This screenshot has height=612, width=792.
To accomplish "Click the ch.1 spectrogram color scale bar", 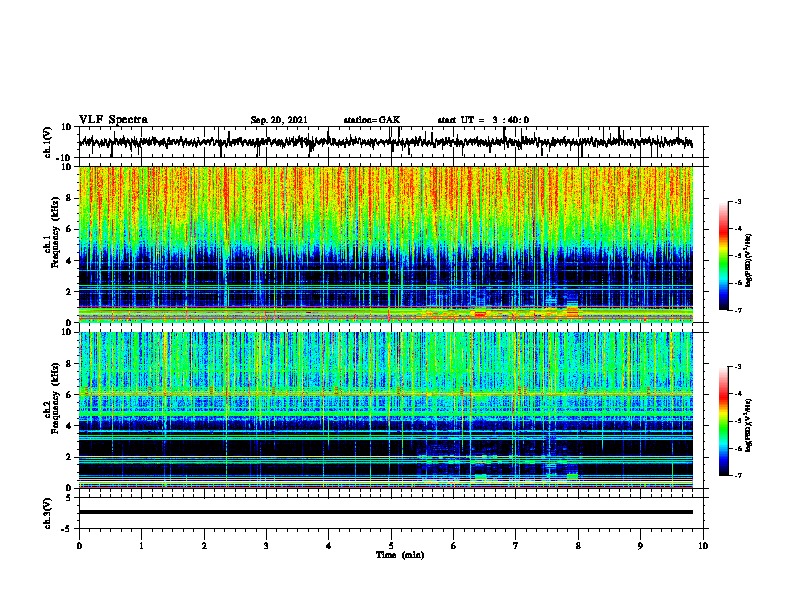I will coord(724,256).
